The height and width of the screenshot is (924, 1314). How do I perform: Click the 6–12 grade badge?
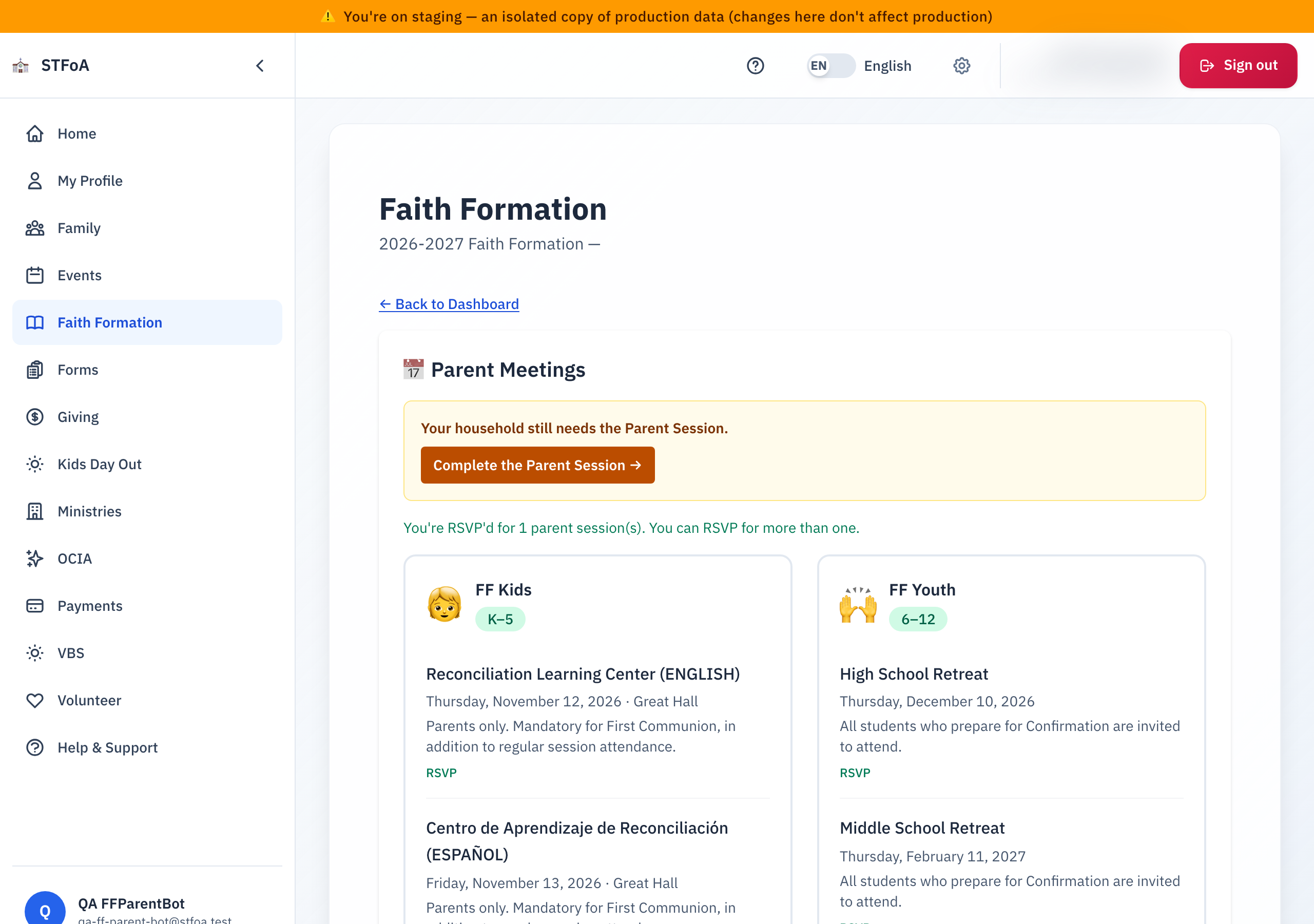(x=918, y=620)
